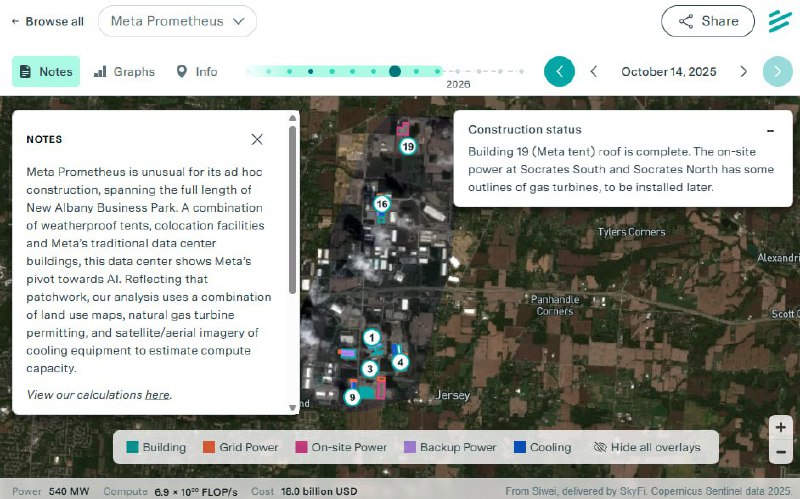Select building marker 16 on map
This screenshot has height=499, width=800.
pos(381,203)
